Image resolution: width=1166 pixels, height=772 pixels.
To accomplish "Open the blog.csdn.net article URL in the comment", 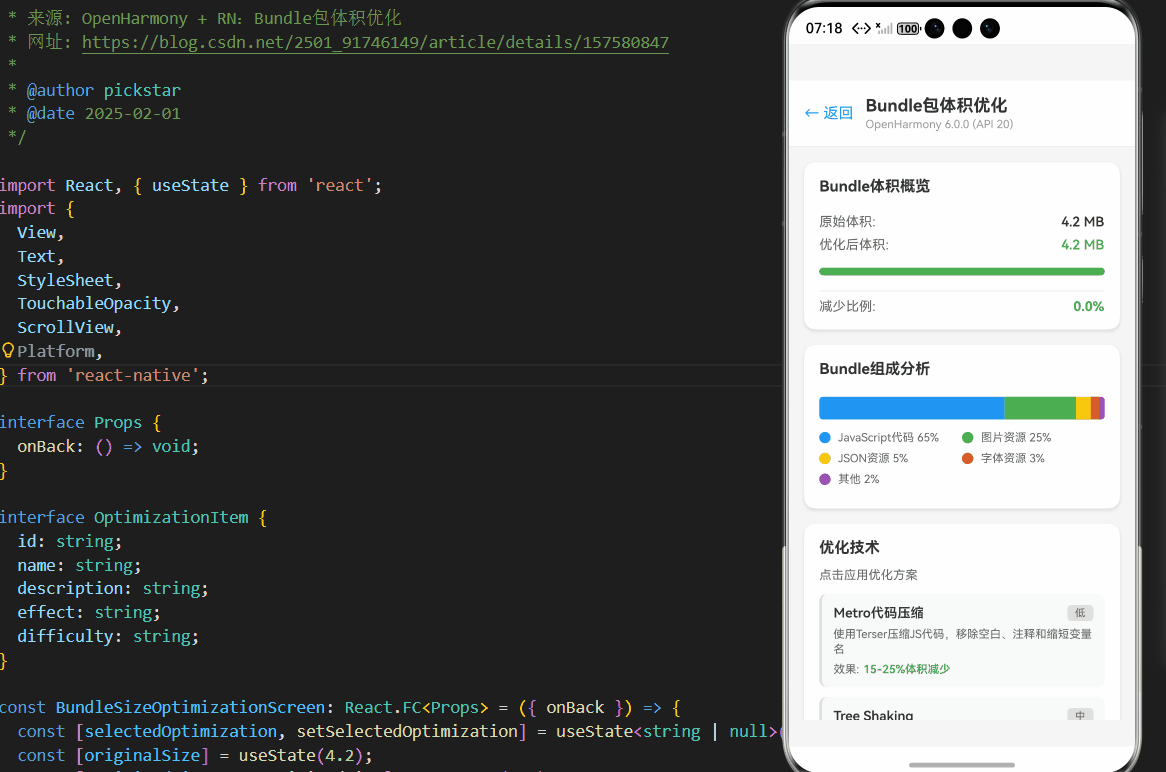I will pyautogui.click(x=375, y=42).
